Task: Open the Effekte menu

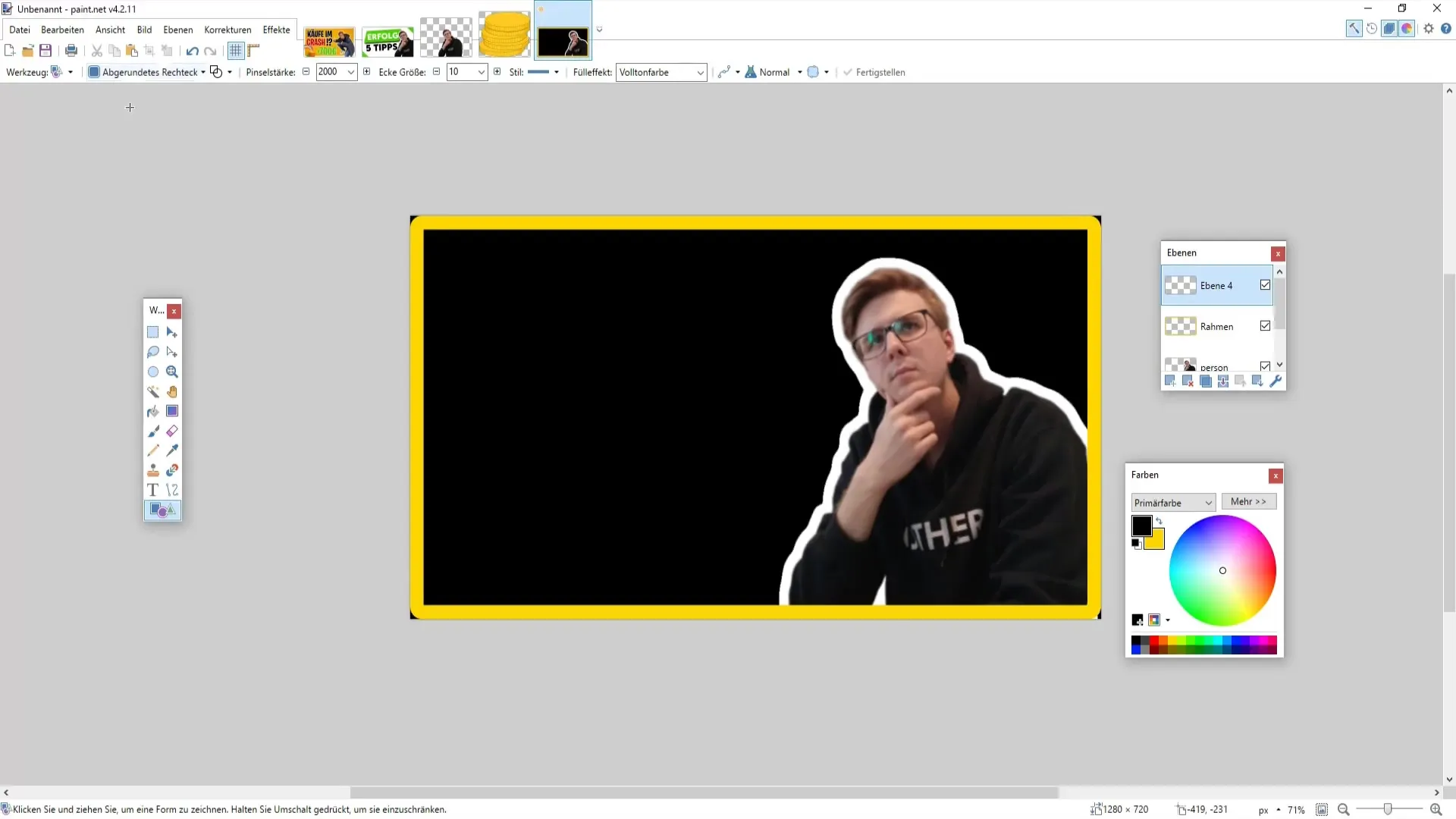Action: 276,29
